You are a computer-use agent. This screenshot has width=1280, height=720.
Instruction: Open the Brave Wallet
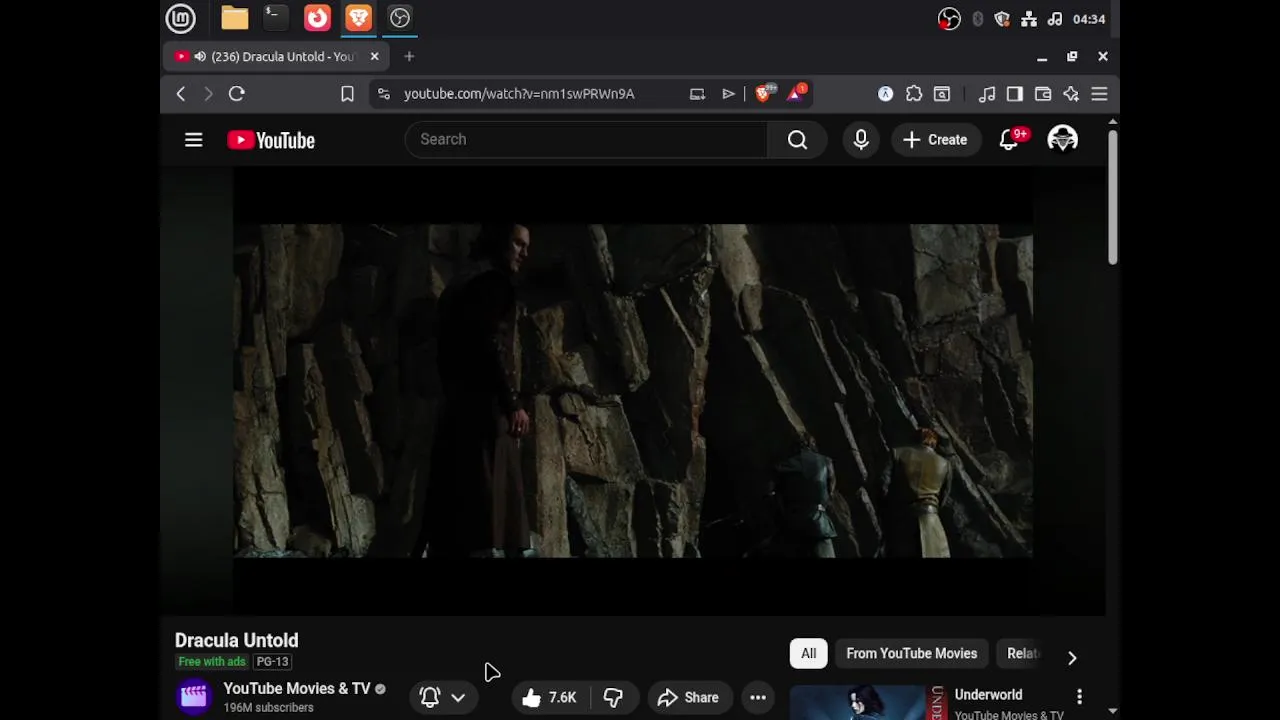coord(1043,94)
